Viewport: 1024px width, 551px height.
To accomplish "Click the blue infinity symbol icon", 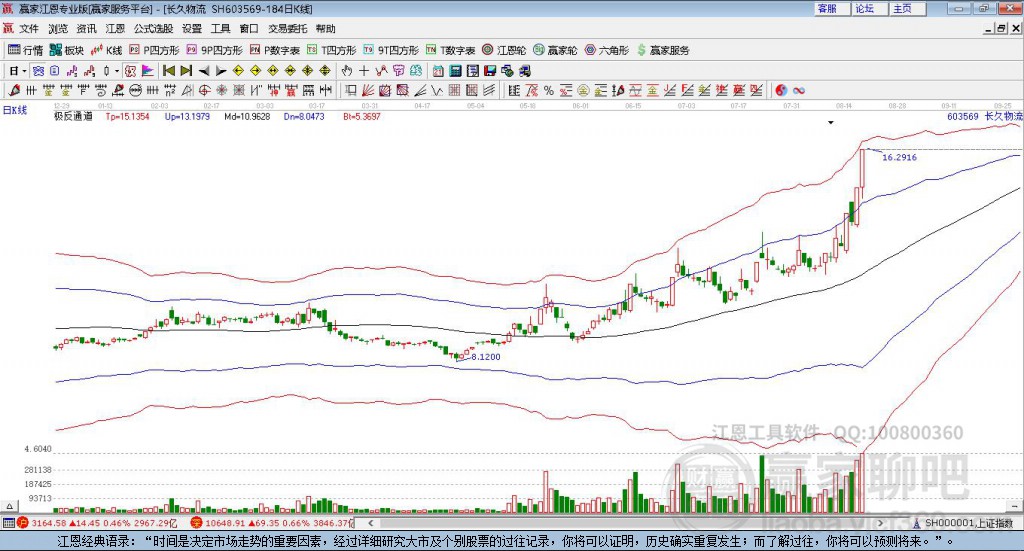I will (799, 90).
